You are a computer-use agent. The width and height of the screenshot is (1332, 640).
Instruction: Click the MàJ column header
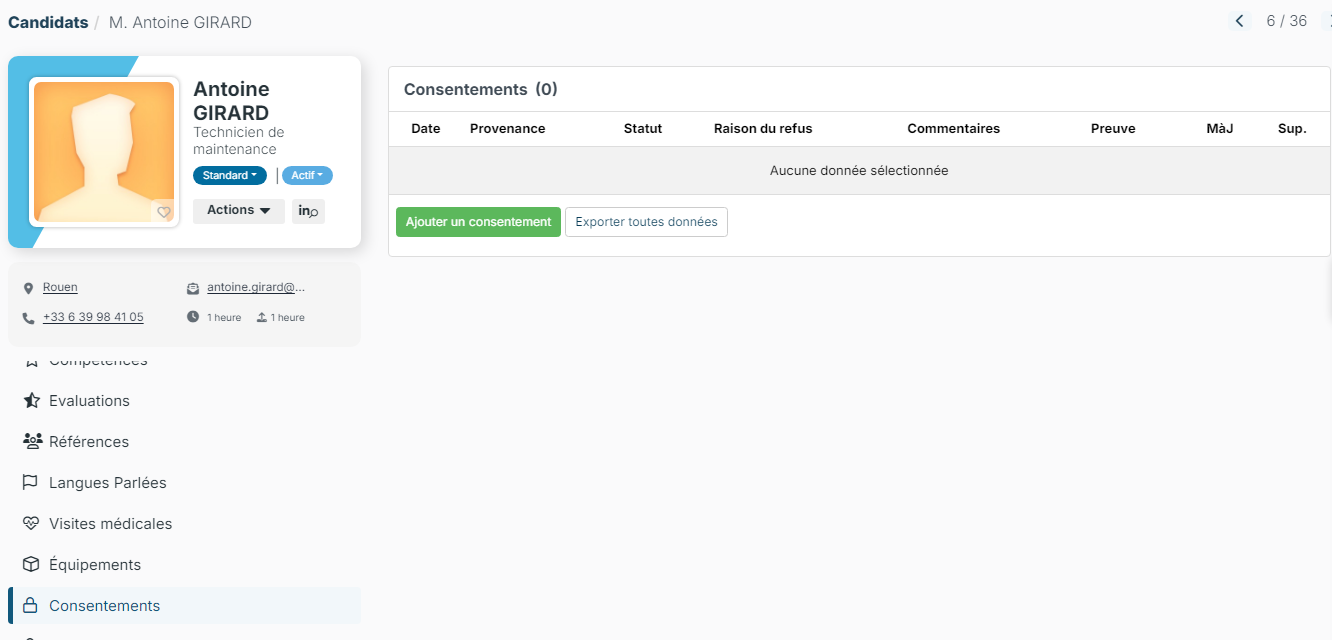pos(1220,129)
